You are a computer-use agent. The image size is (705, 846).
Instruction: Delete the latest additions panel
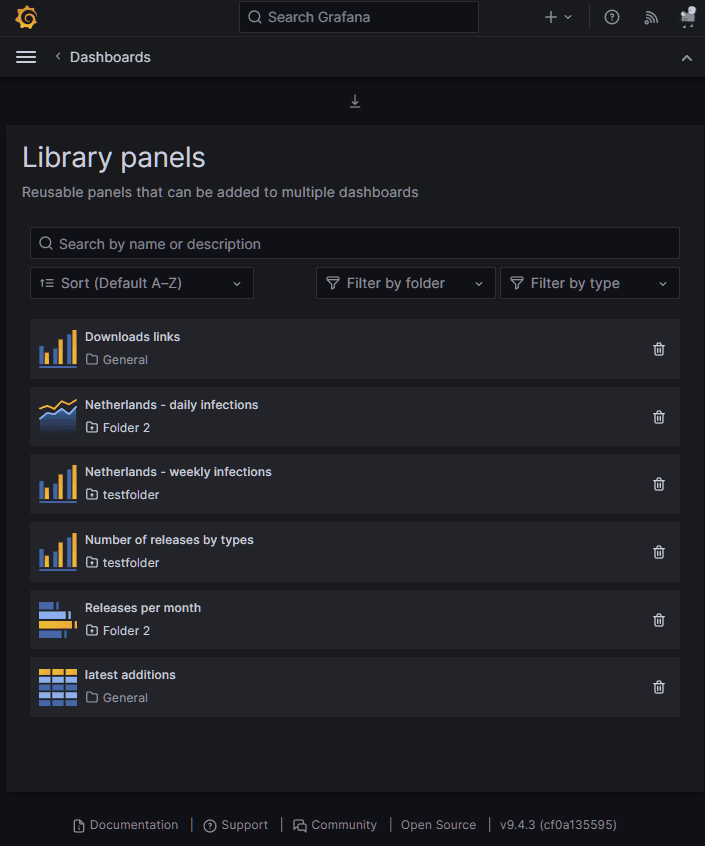click(x=658, y=687)
